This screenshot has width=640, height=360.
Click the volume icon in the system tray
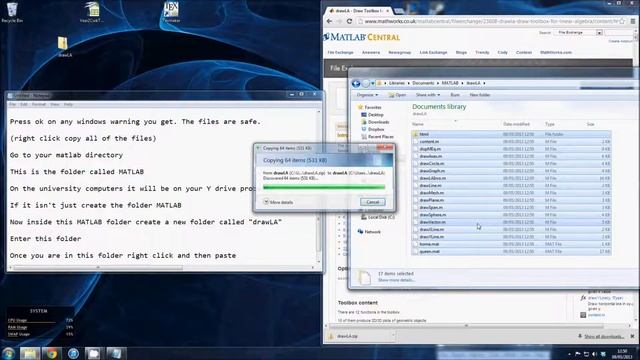[x=594, y=354]
